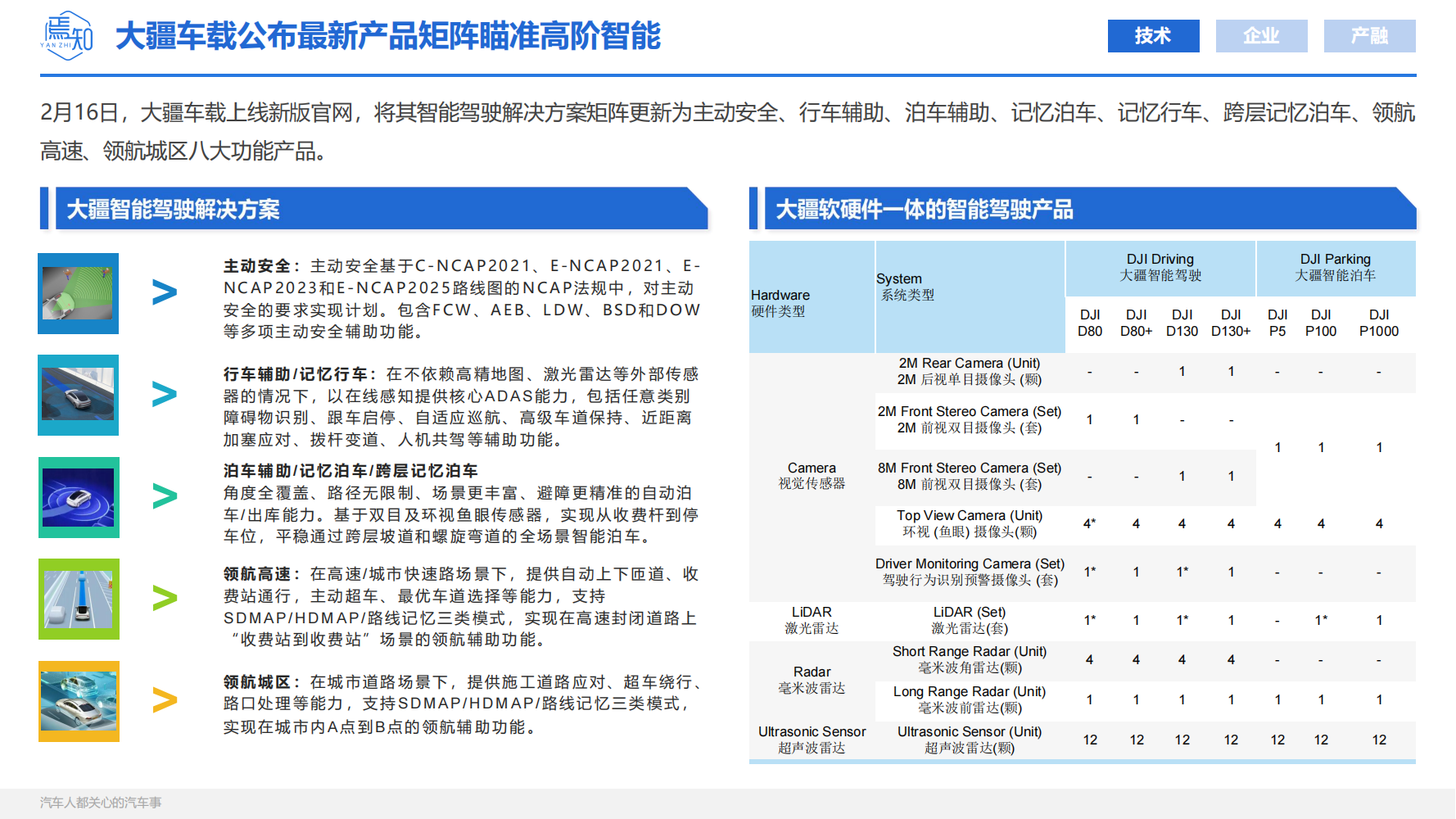
Task: Select the System 系统类型 header cell
Action: click(970, 296)
